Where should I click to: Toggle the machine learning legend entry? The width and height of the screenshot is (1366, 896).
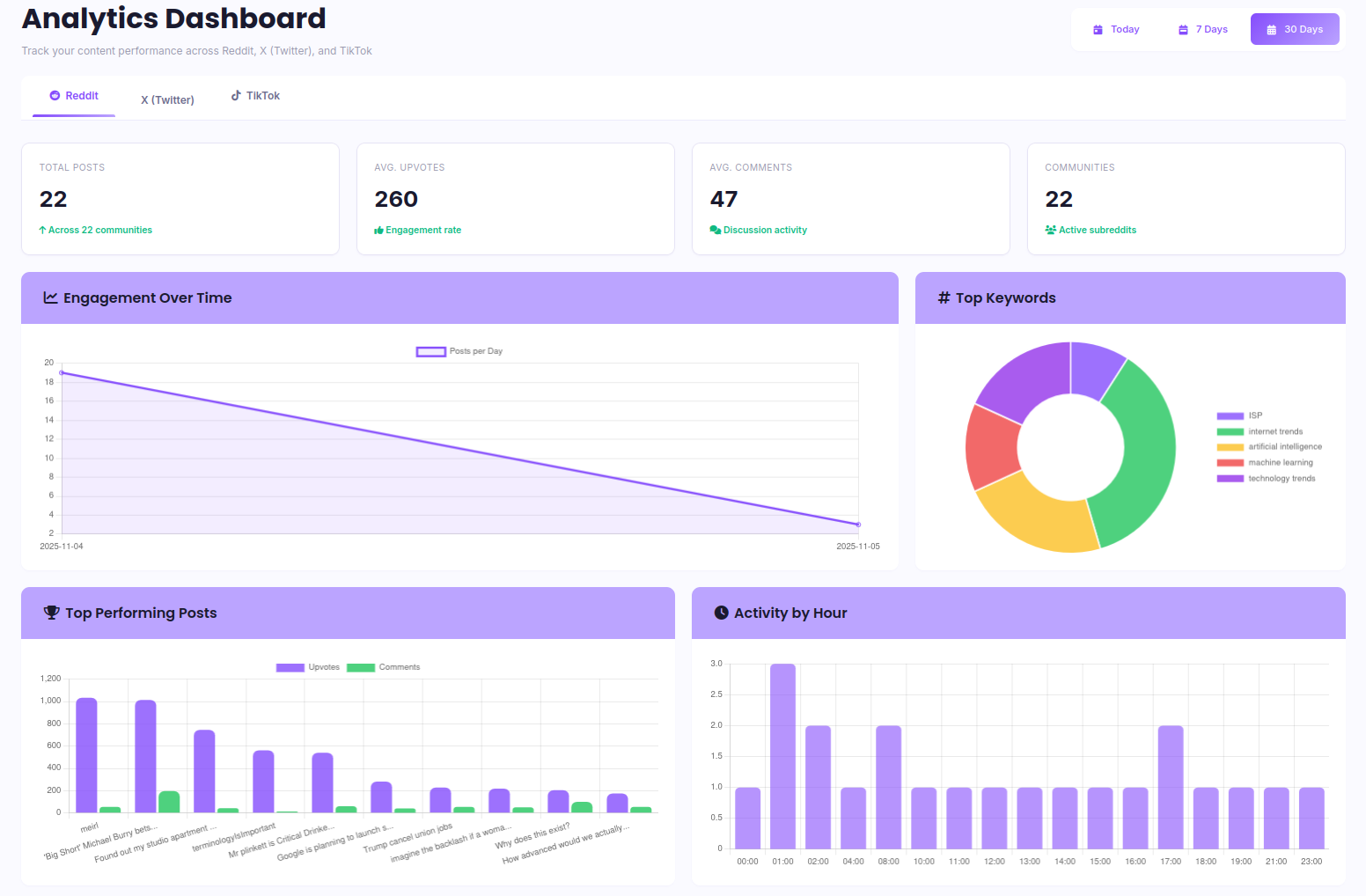pyautogui.click(x=1268, y=462)
